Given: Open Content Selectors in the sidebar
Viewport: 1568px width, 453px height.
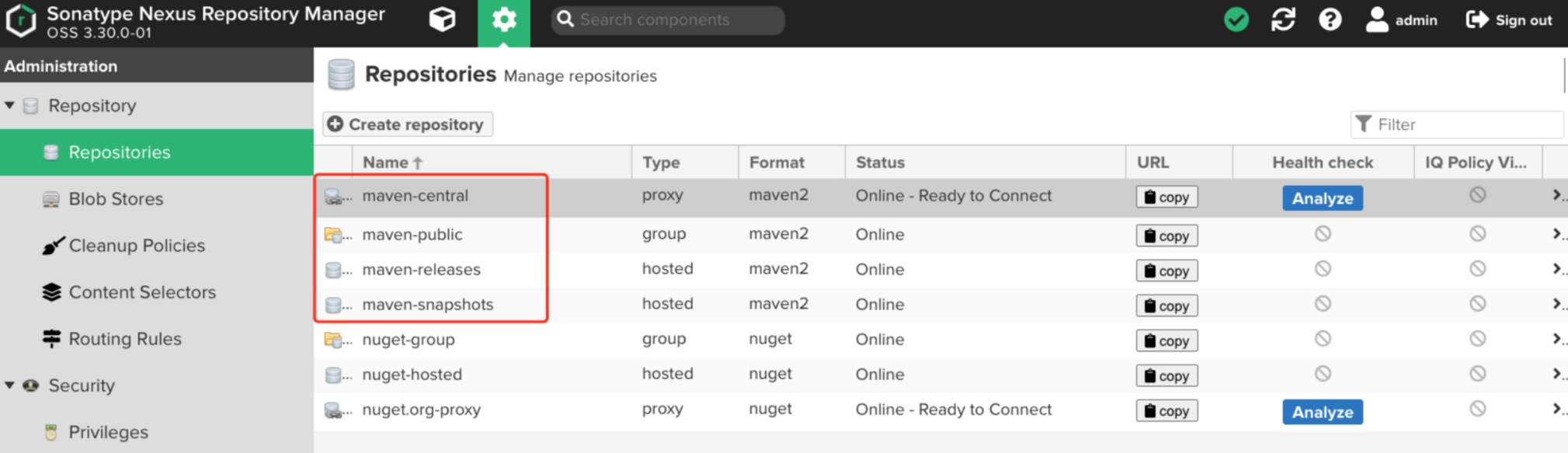Looking at the screenshot, I should click(157, 292).
